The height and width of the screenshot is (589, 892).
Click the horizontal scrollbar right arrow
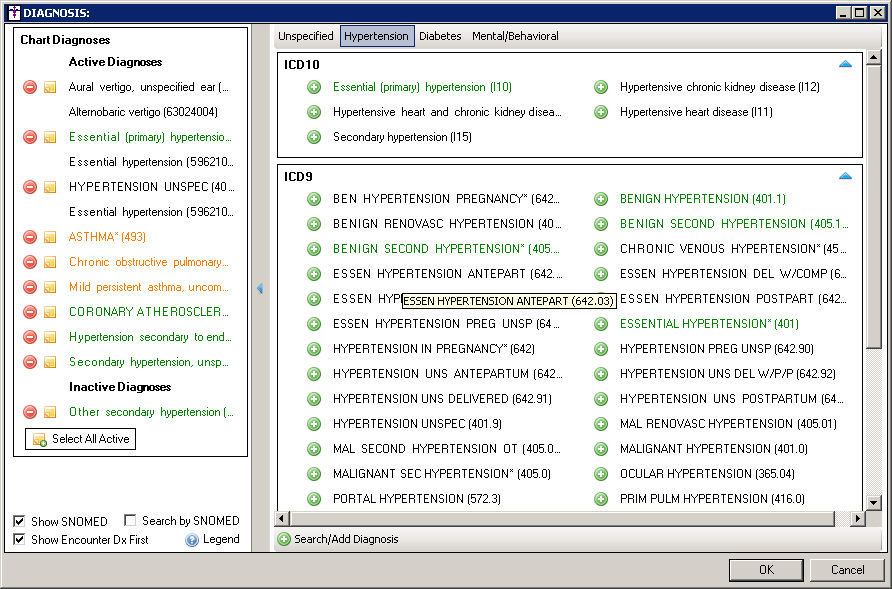[857, 519]
